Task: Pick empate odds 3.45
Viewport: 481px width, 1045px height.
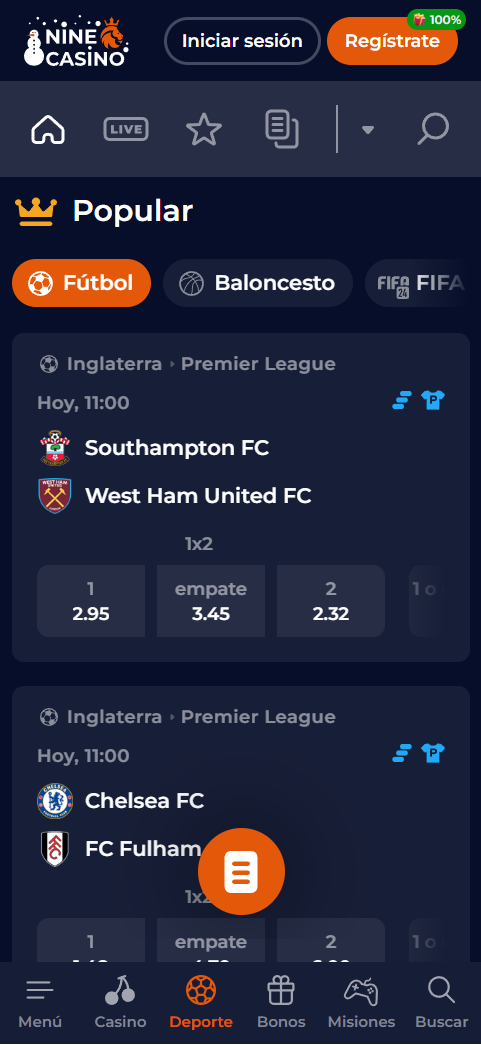Action: [x=211, y=601]
